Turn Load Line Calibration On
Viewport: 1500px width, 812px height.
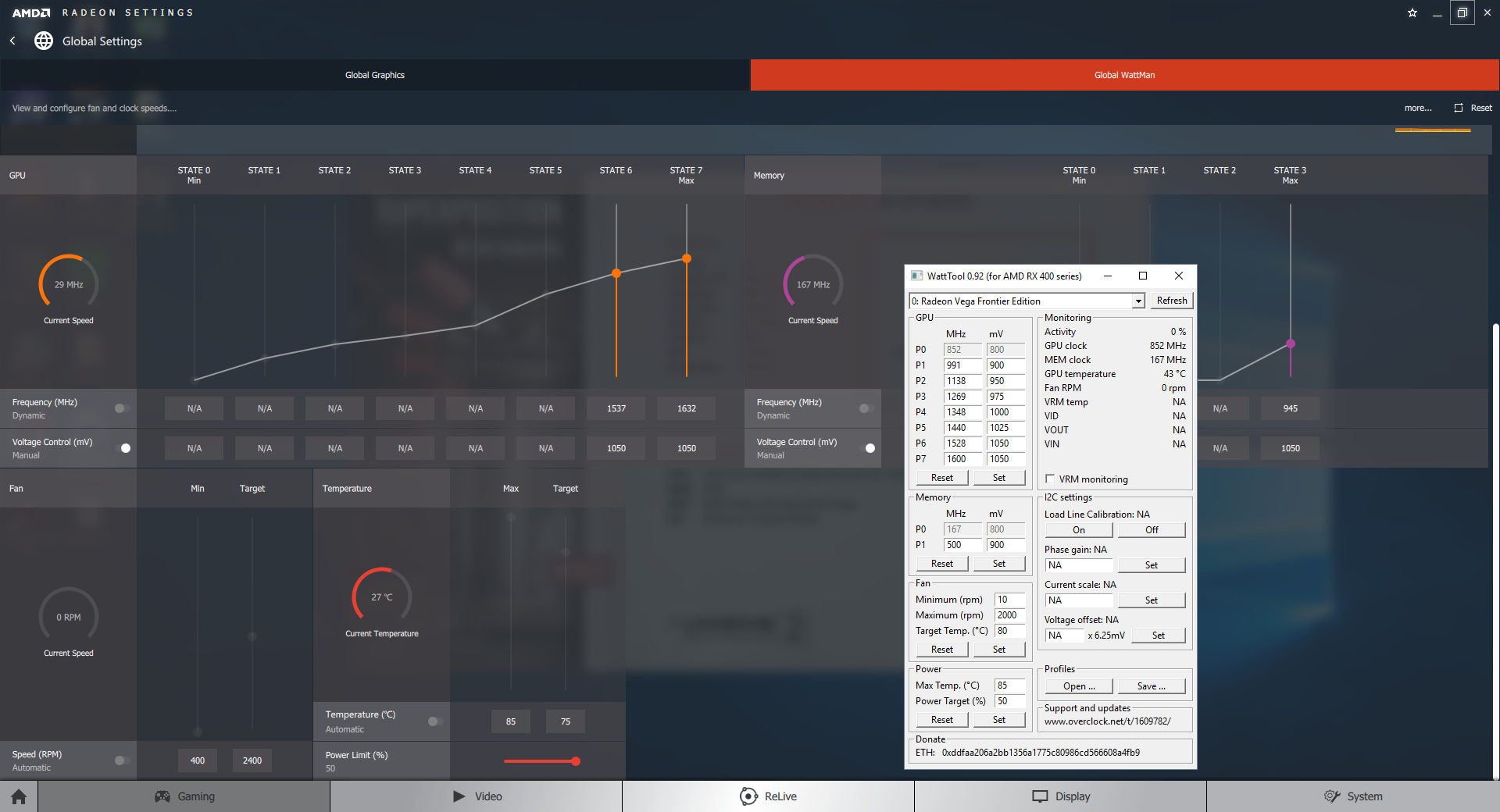(1079, 530)
